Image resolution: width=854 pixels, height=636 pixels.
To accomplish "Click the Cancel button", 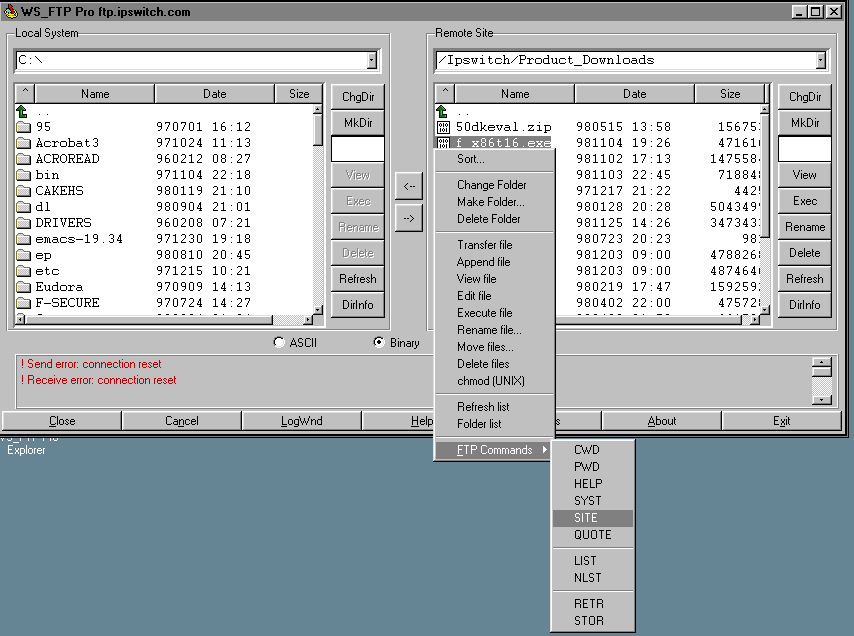I will point(181,421).
